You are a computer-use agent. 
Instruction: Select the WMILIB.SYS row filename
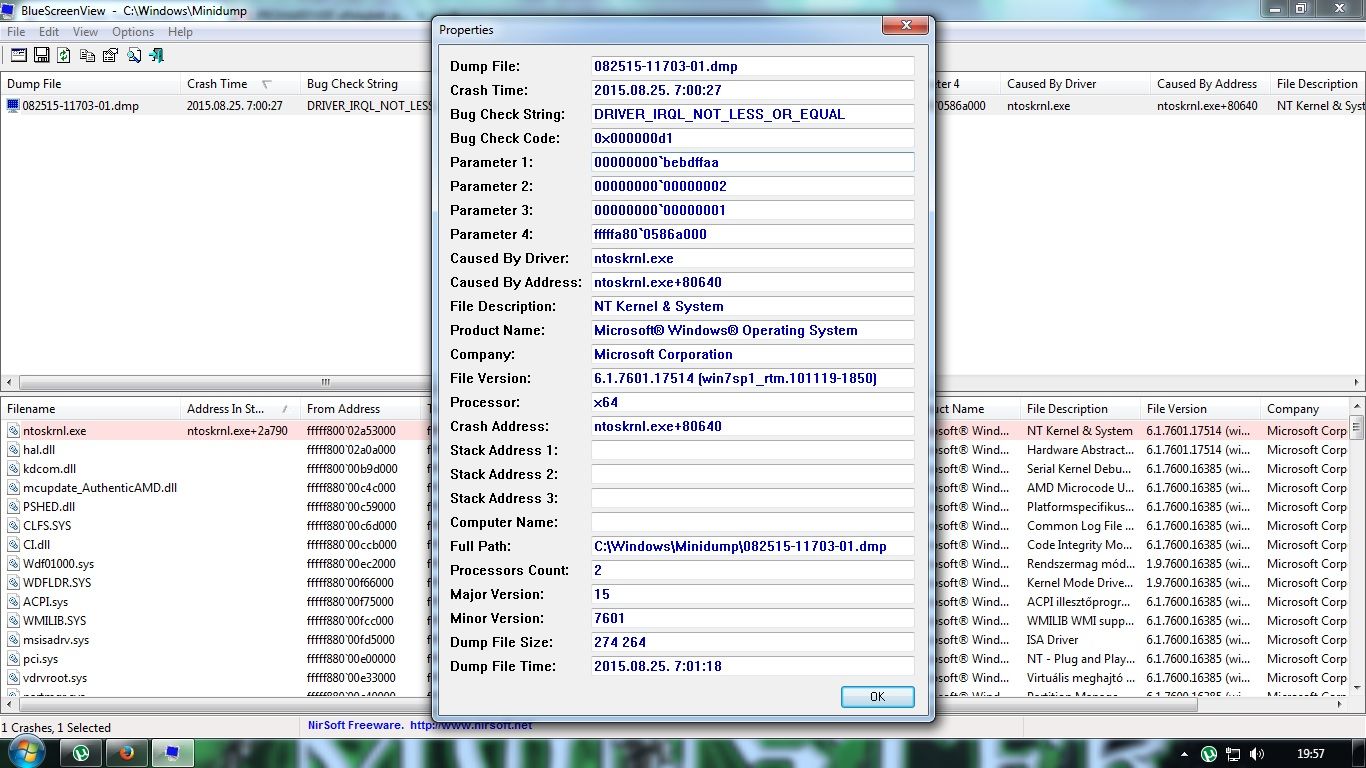54,621
